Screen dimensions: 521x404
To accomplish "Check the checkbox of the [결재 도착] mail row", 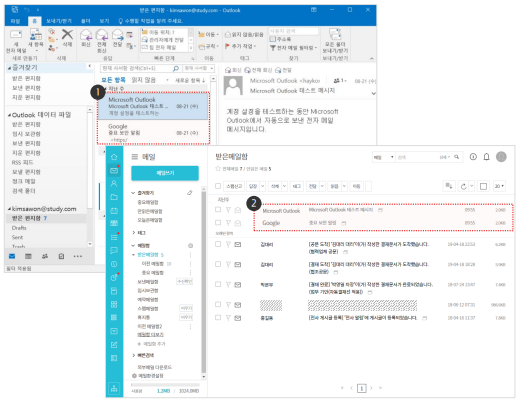I will [x=218, y=264].
